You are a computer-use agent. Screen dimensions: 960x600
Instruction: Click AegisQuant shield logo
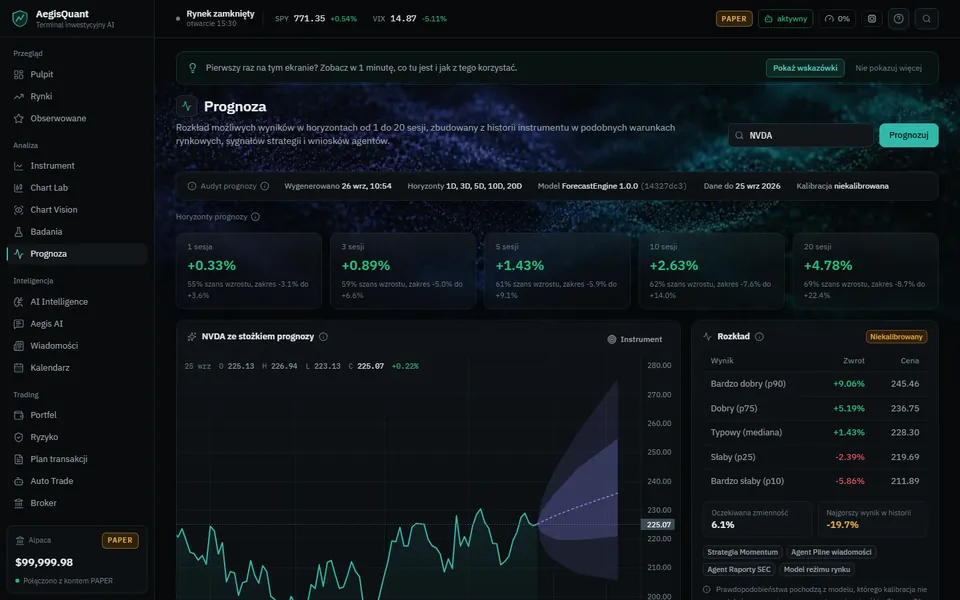[20, 18]
